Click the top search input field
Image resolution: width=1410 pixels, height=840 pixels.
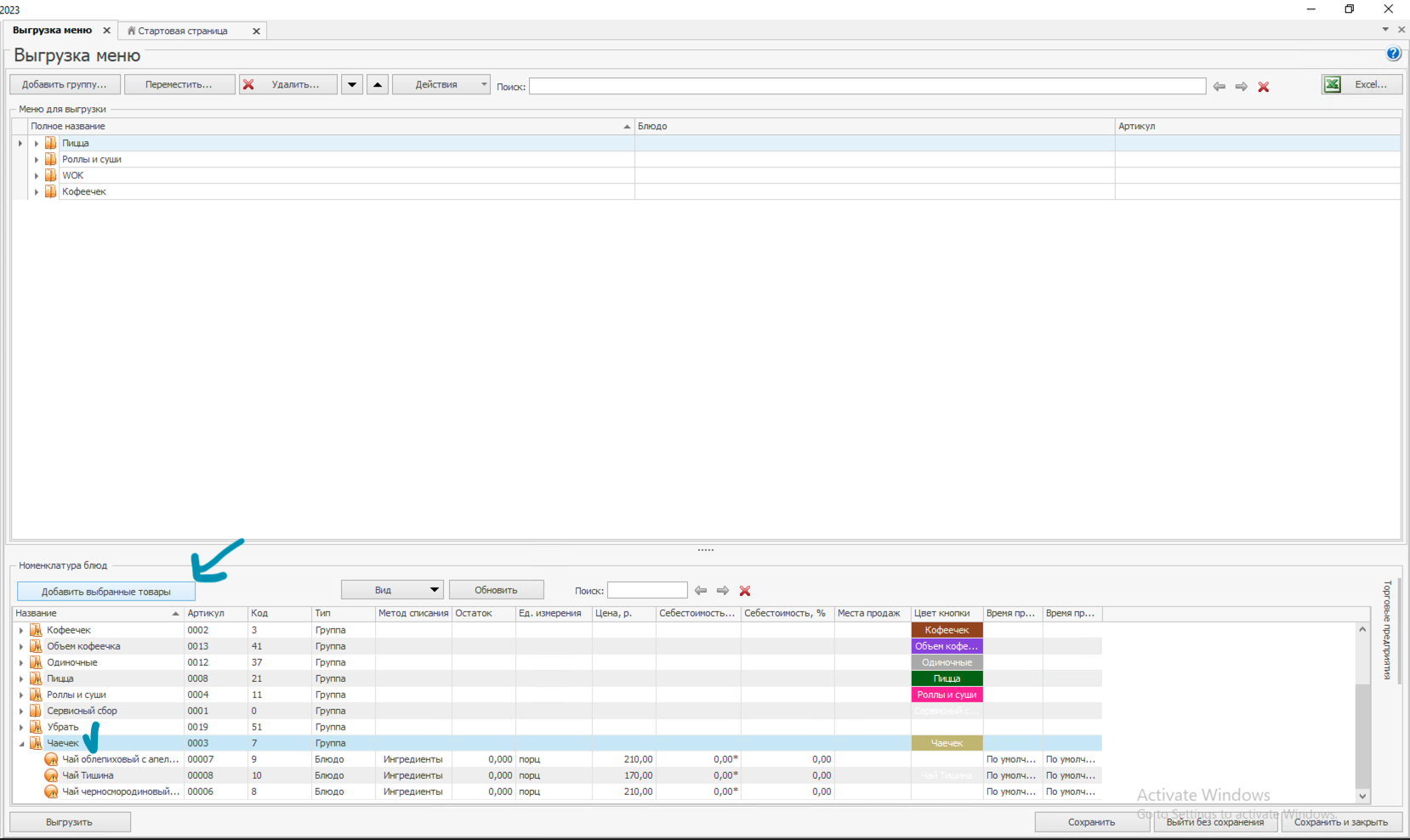[x=867, y=86]
